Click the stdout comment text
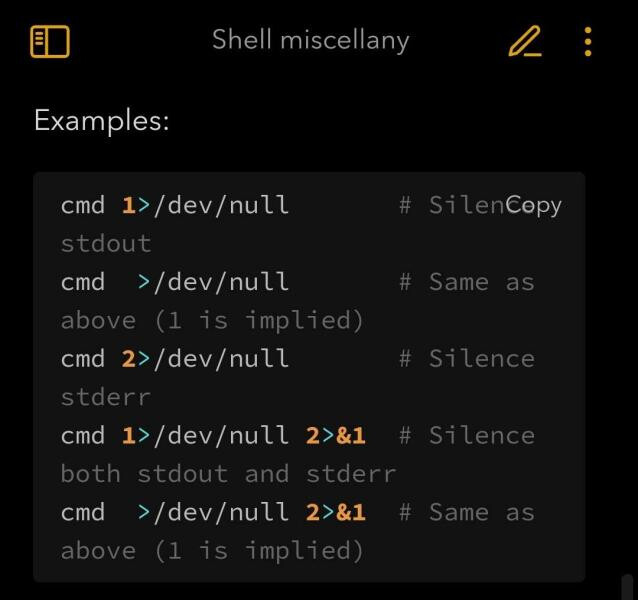638x600 pixels. (x=106, y=244)
